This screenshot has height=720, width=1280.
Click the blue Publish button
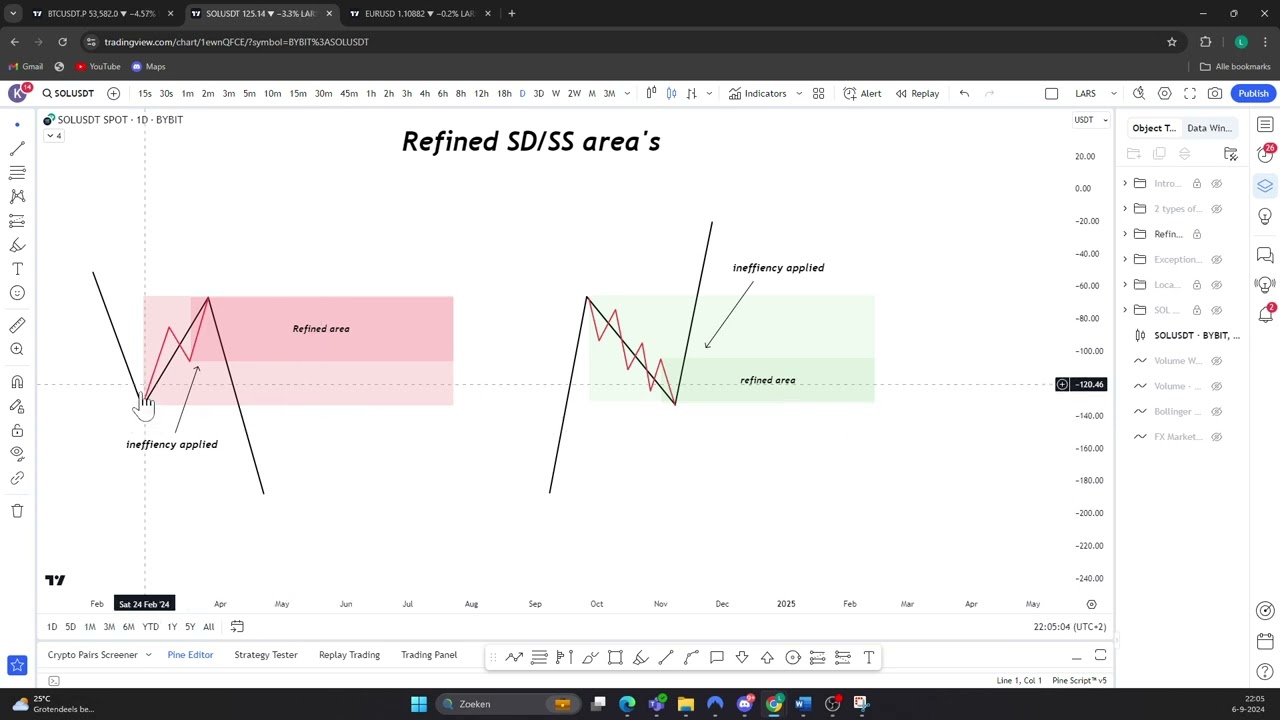pyautogui.click(x=1253, y=93)
